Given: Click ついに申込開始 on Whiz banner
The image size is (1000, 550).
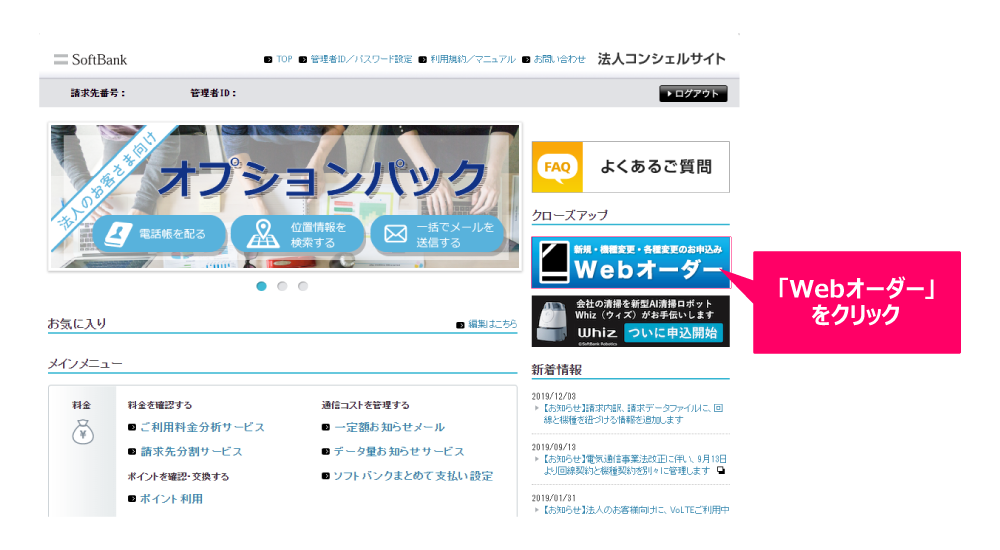Looking at the screenshot, I should coord(673,332).
